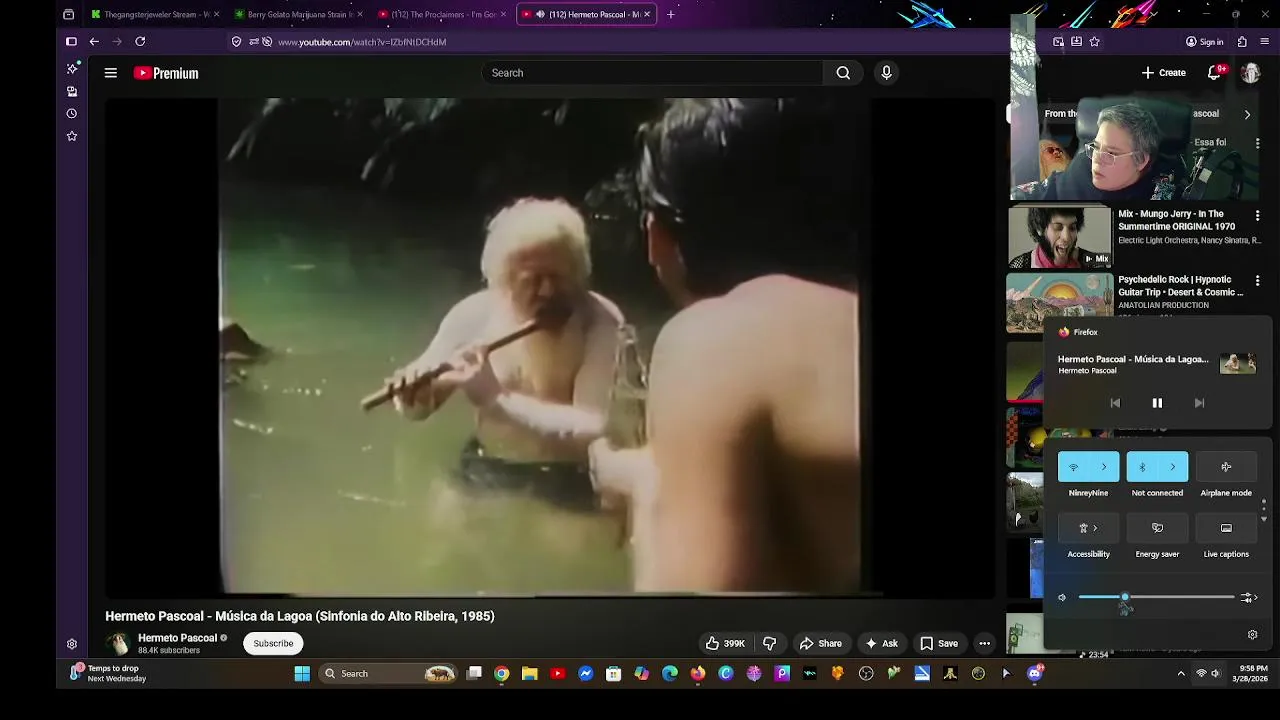Toggle Airplane mode

[x=1226, y=467]
